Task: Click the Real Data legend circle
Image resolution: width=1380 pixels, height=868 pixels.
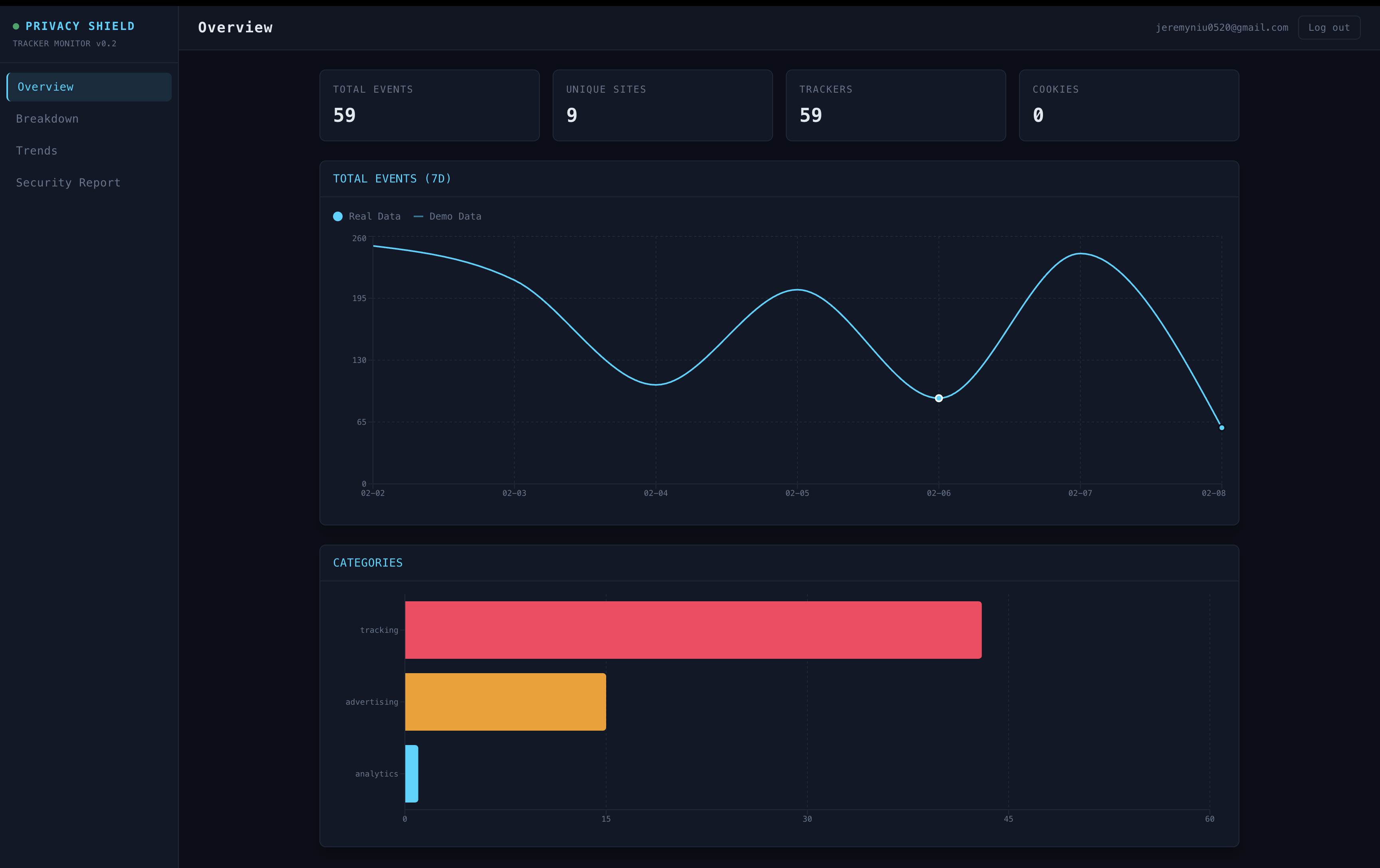Action: (x=337, y=216)
